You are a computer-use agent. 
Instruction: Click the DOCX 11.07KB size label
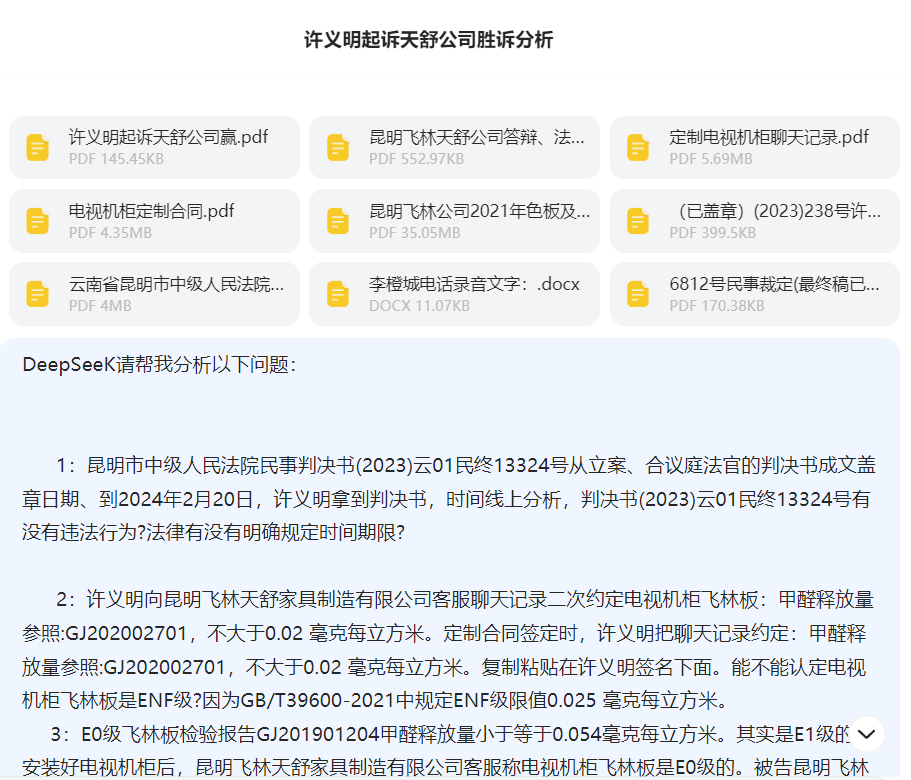coord(419,306)
